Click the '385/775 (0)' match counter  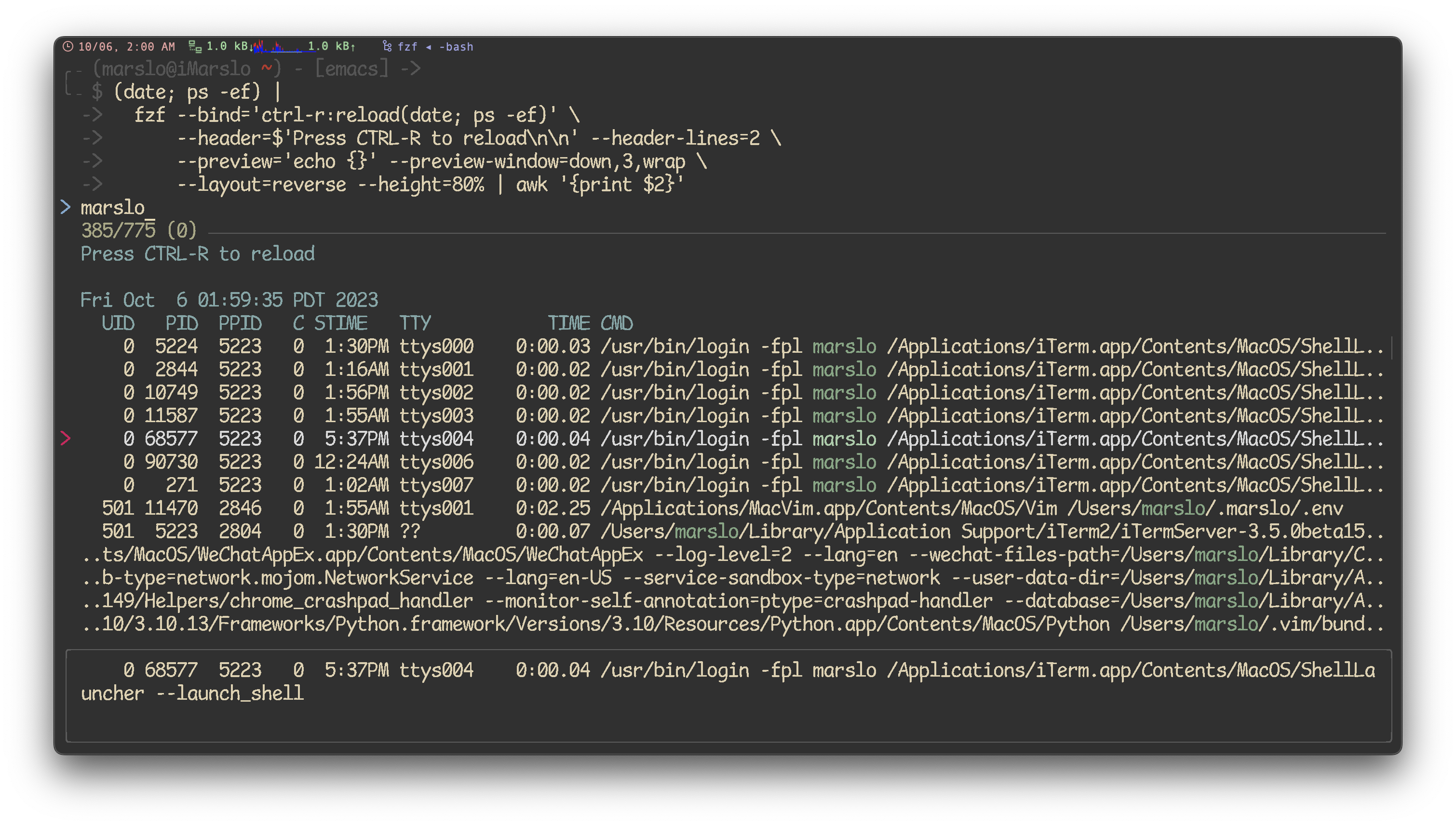139,231
